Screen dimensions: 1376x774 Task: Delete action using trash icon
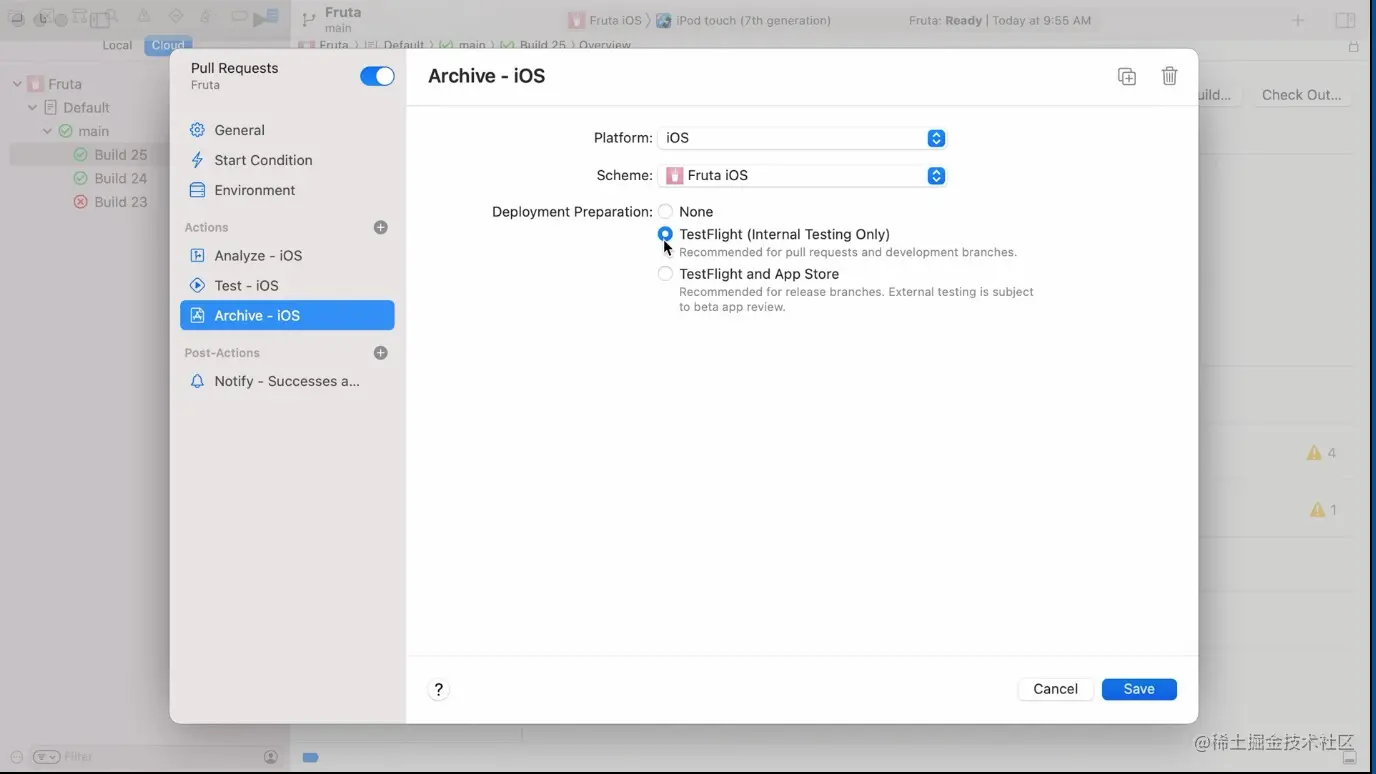click(1169, 76)
